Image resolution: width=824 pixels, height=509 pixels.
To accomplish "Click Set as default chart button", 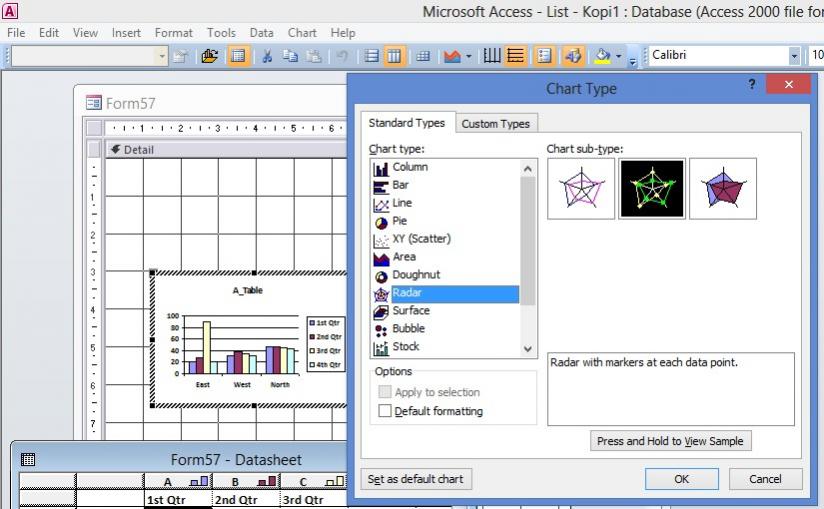I will (x=416, y=479).
